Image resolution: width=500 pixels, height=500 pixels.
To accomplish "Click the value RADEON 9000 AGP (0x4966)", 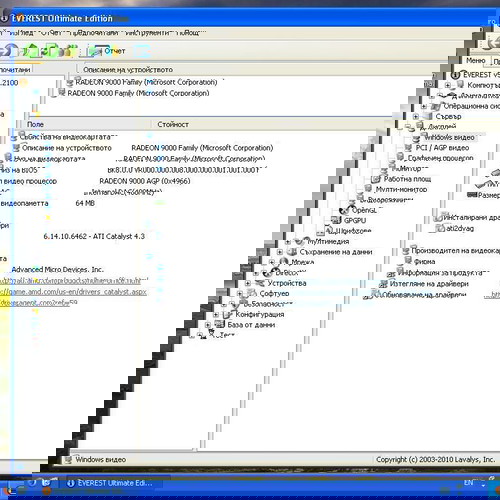I will click(x=145, y=181).
